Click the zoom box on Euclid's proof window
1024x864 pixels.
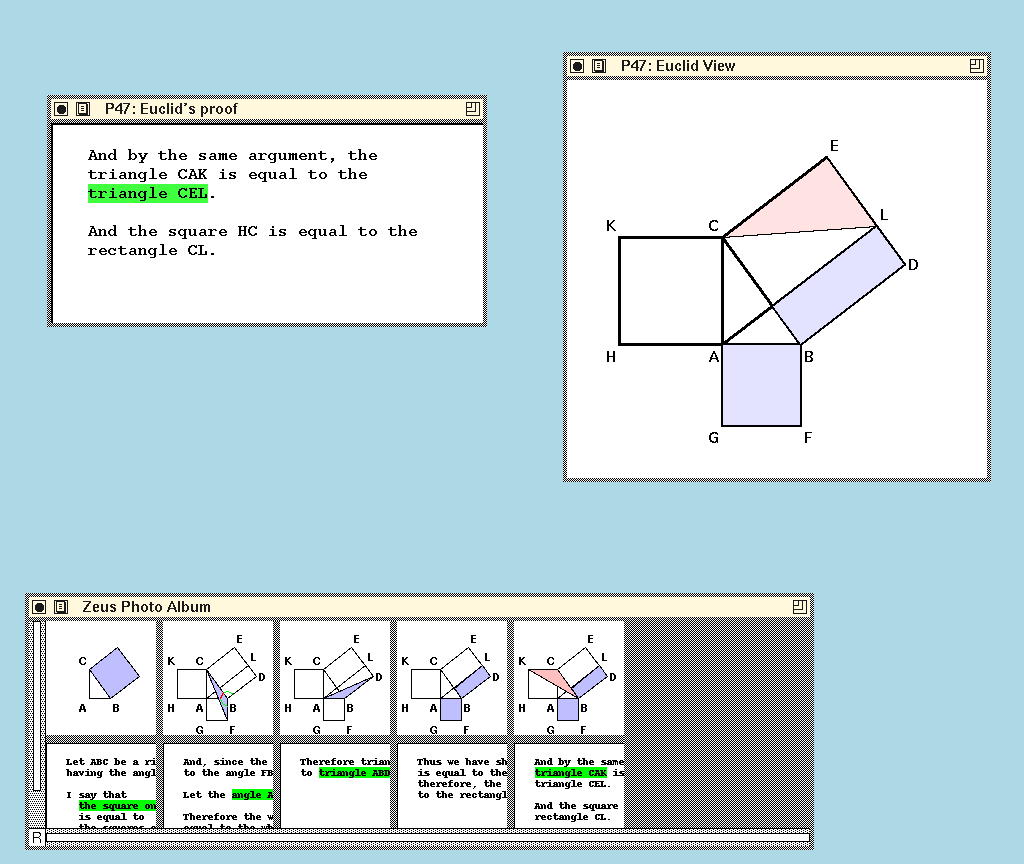point(473,109)
